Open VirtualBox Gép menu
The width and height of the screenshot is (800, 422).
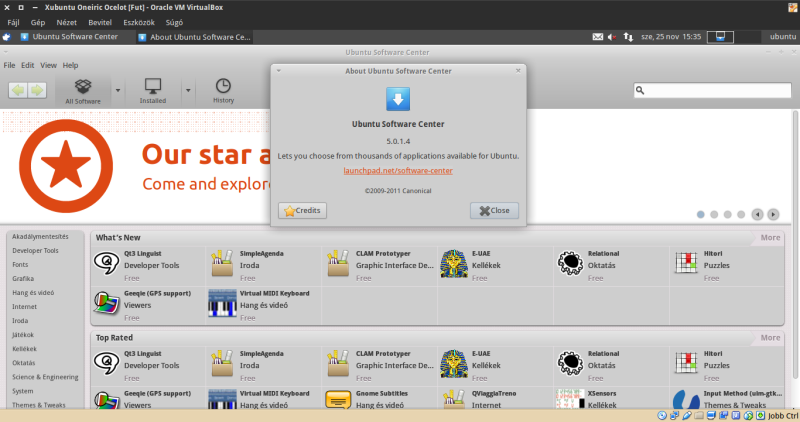(38, 22)
